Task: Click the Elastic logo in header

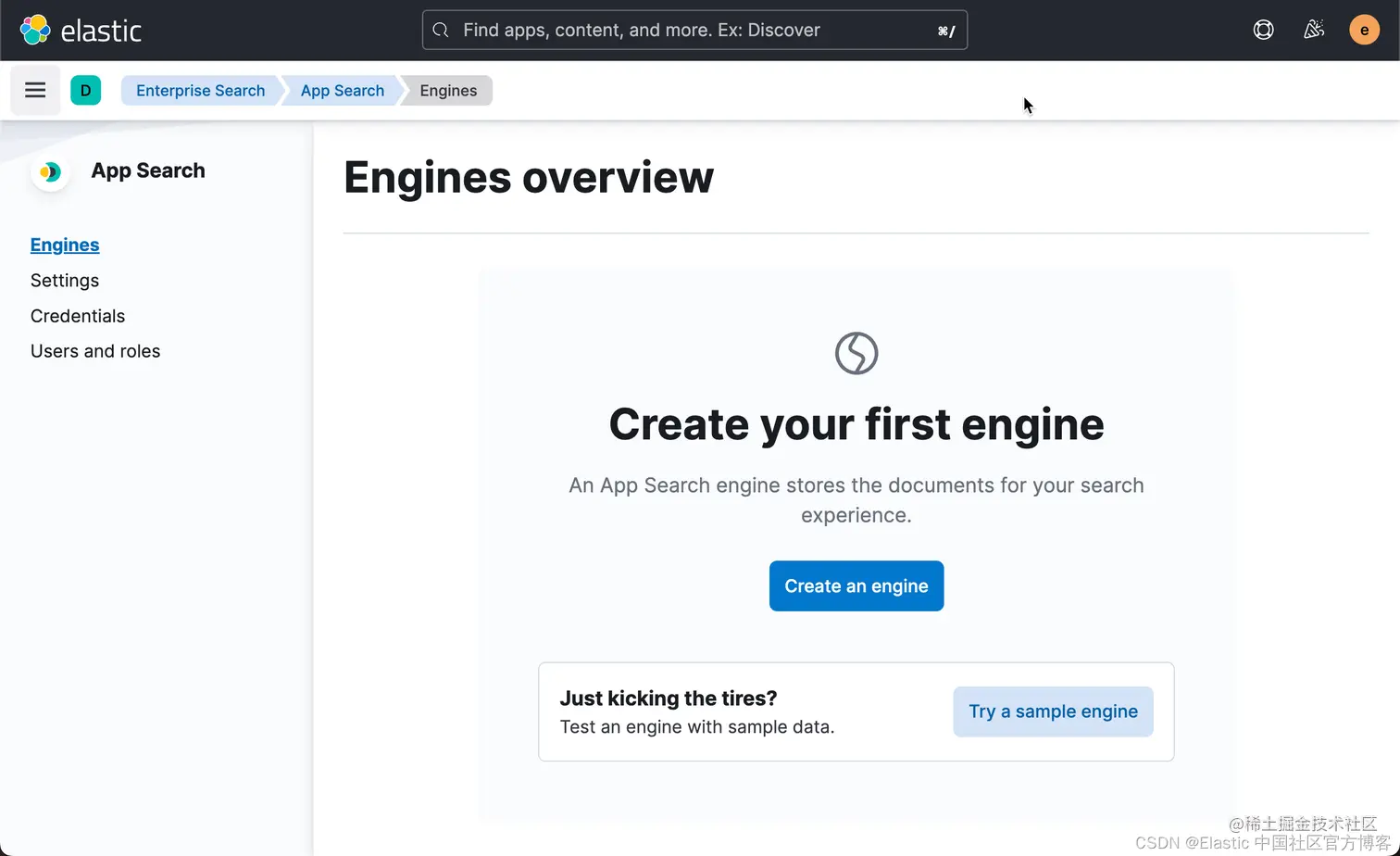Action: 81,30
